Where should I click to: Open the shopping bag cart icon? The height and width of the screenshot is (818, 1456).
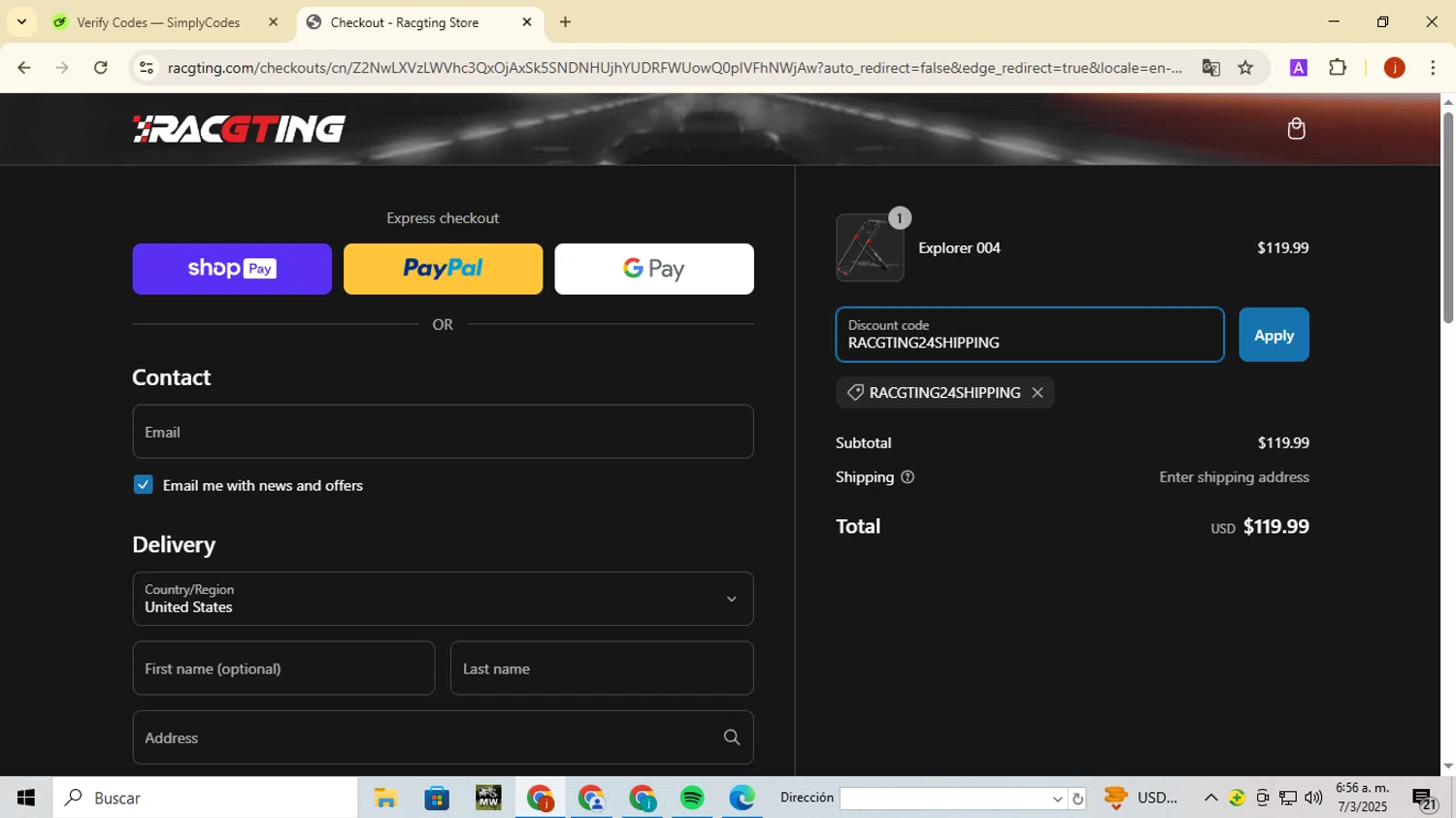pos(1296,128)
